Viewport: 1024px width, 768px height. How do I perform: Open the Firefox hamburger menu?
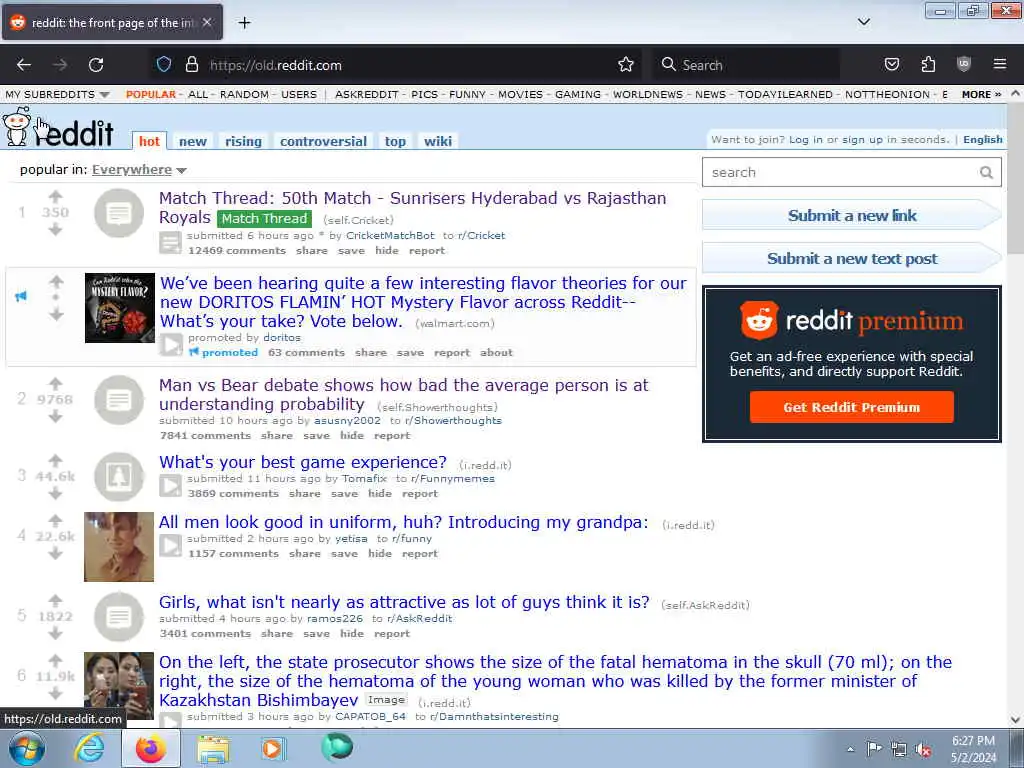[1000, 64]
